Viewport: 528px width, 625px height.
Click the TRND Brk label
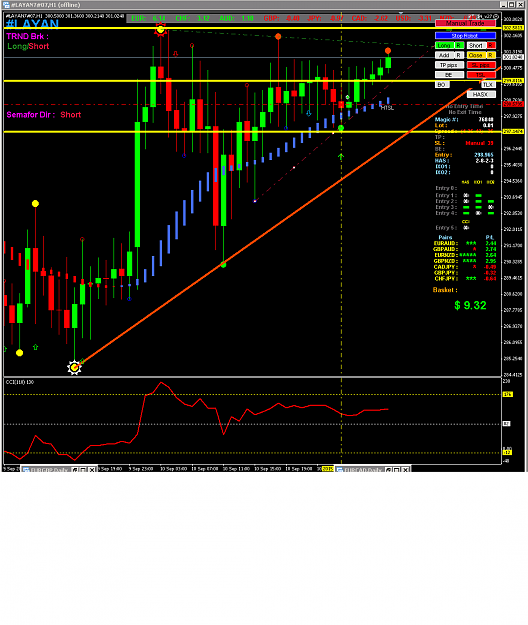(x=27, y=36)
